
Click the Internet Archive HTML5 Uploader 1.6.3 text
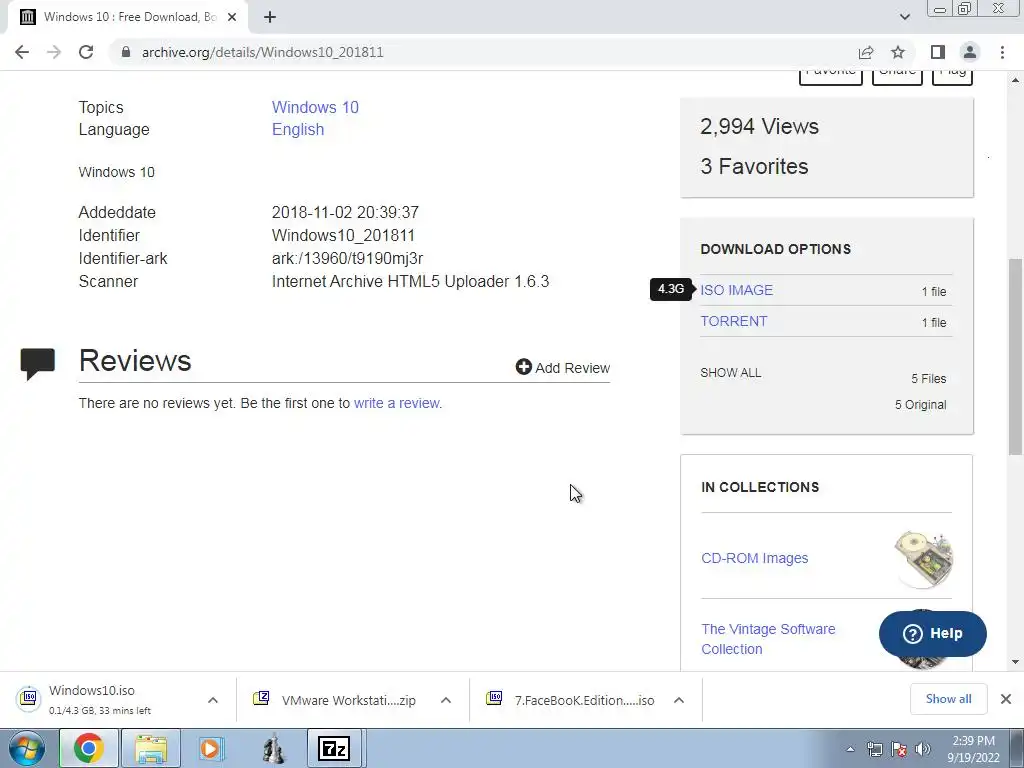point(410,281)
